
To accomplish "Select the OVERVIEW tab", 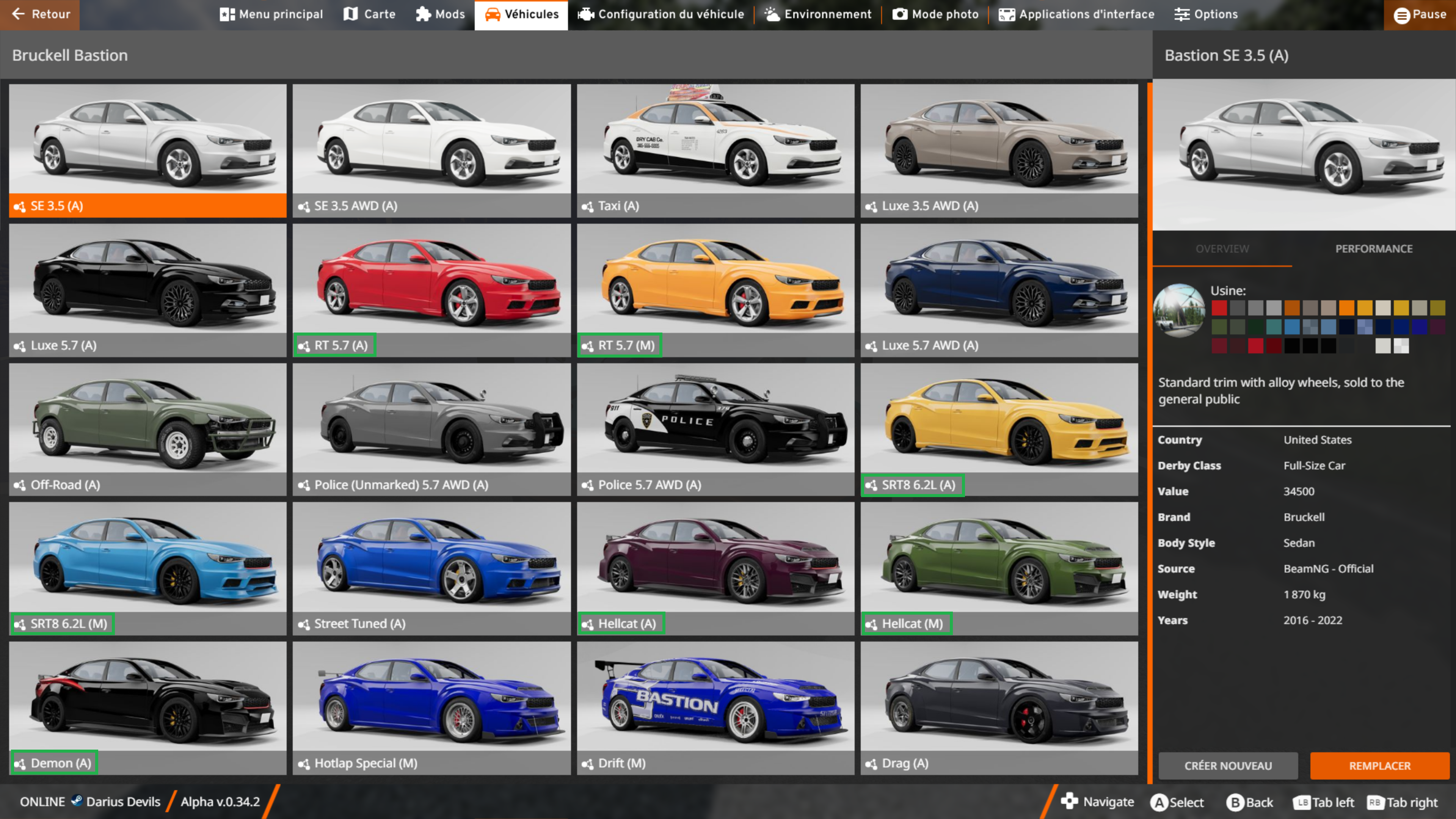I will (1222, 249).
